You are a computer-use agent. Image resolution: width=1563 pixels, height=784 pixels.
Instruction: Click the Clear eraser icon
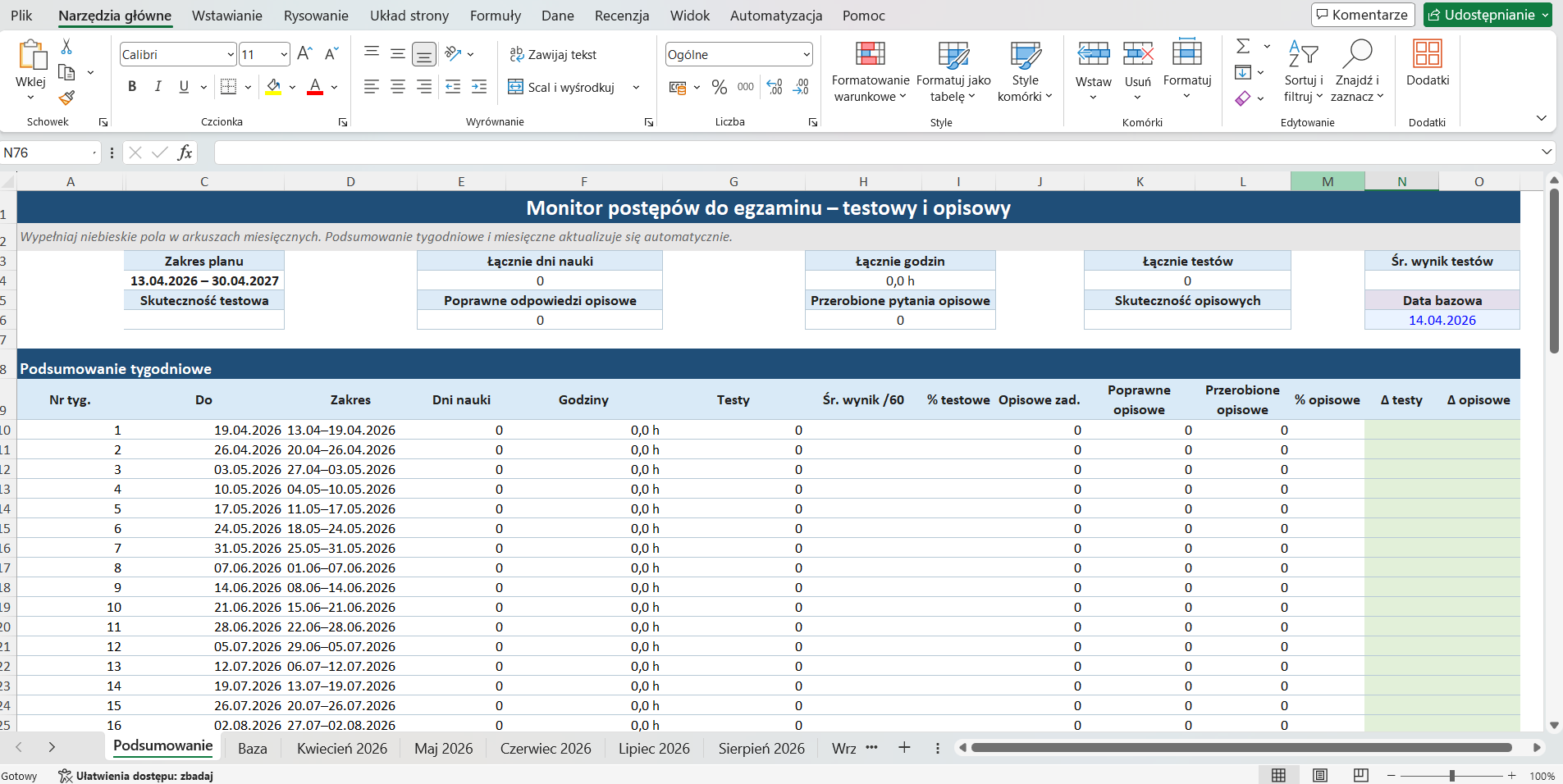click(1243, 98)
